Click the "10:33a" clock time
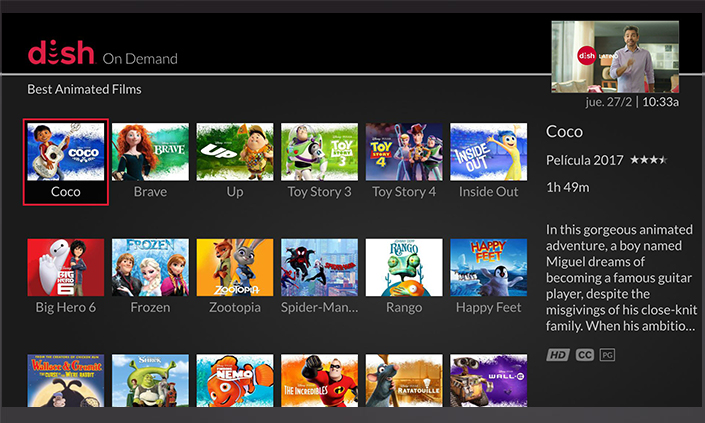The image size is (705, 423). (660, 102)
